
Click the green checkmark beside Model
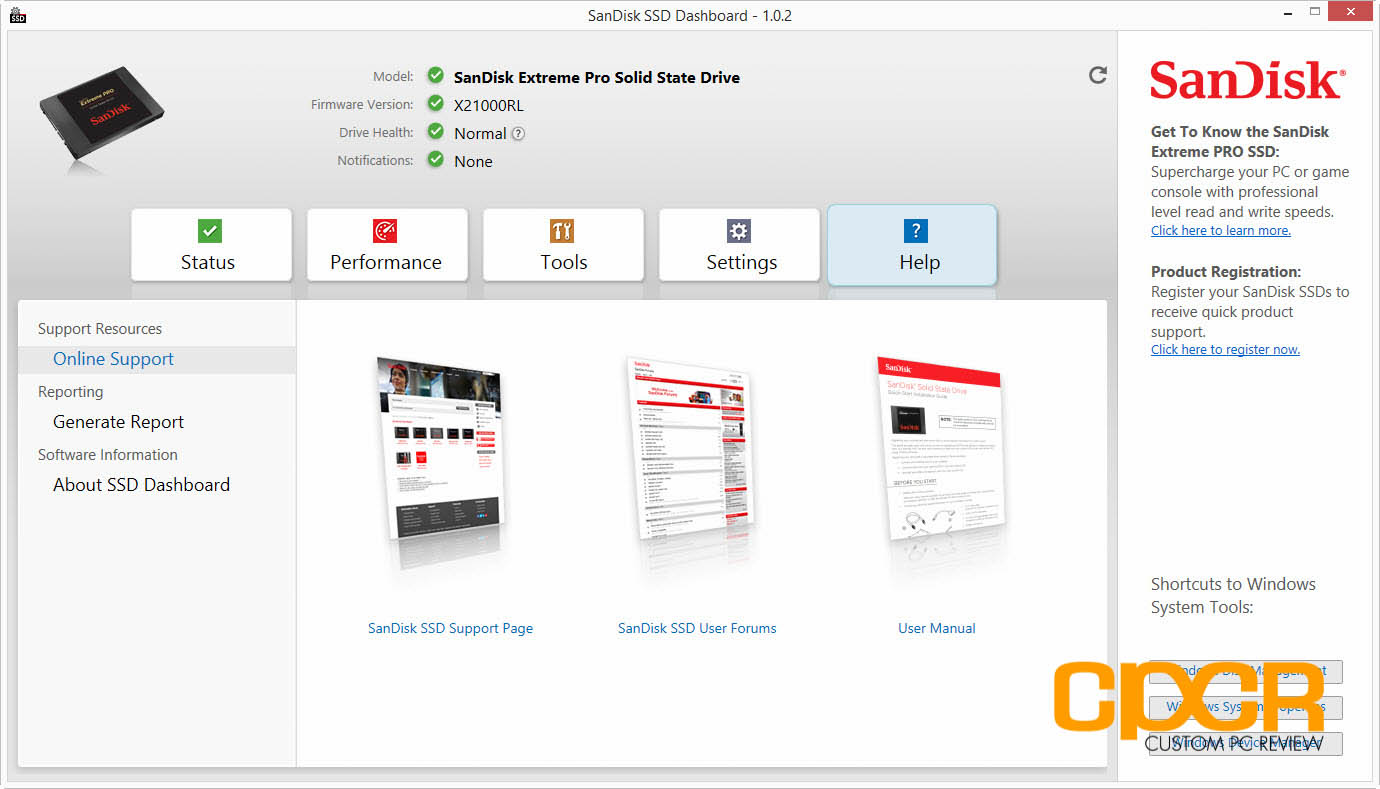point(435,76)
